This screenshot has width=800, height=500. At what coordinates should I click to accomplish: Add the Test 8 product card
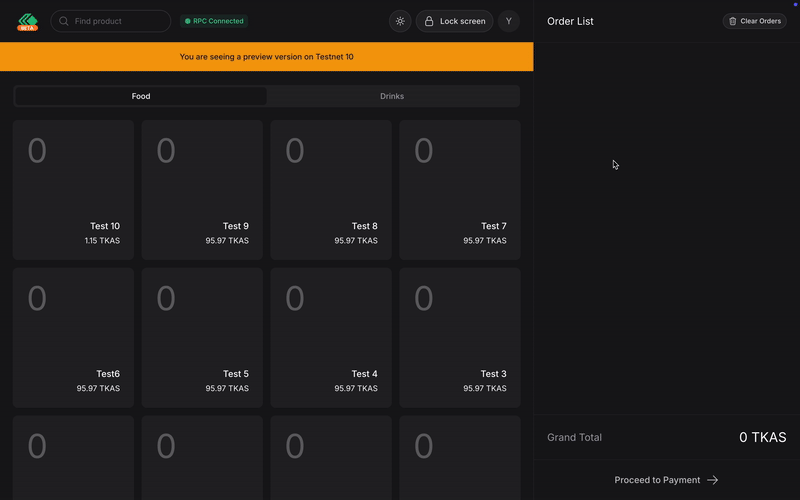pos(331,190)
